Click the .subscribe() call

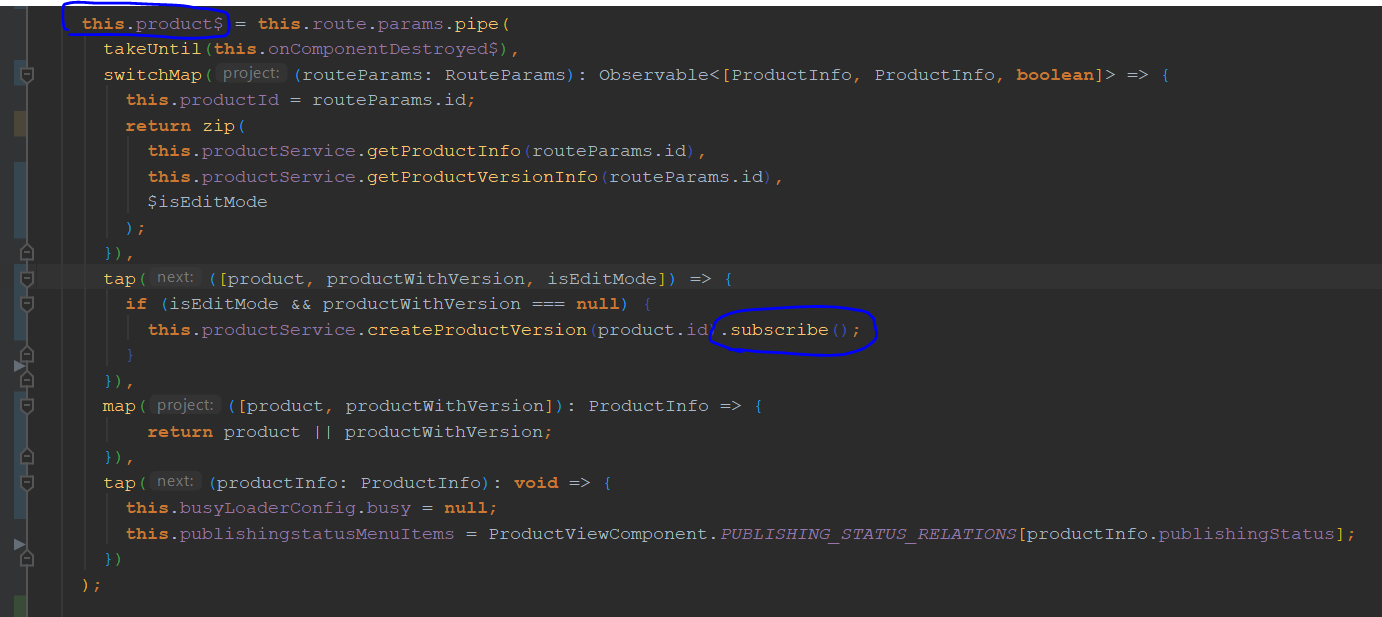[790, 330]
